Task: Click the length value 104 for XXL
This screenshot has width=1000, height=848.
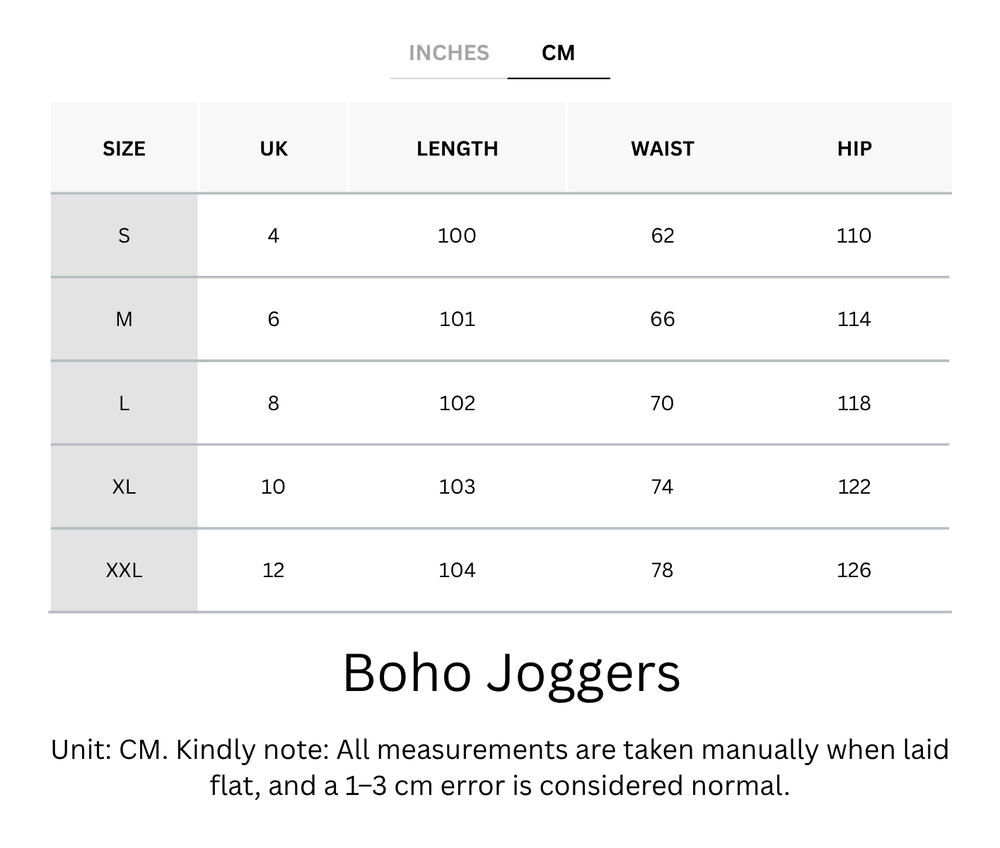Action: pyautogui.click(x=457, y=570)
